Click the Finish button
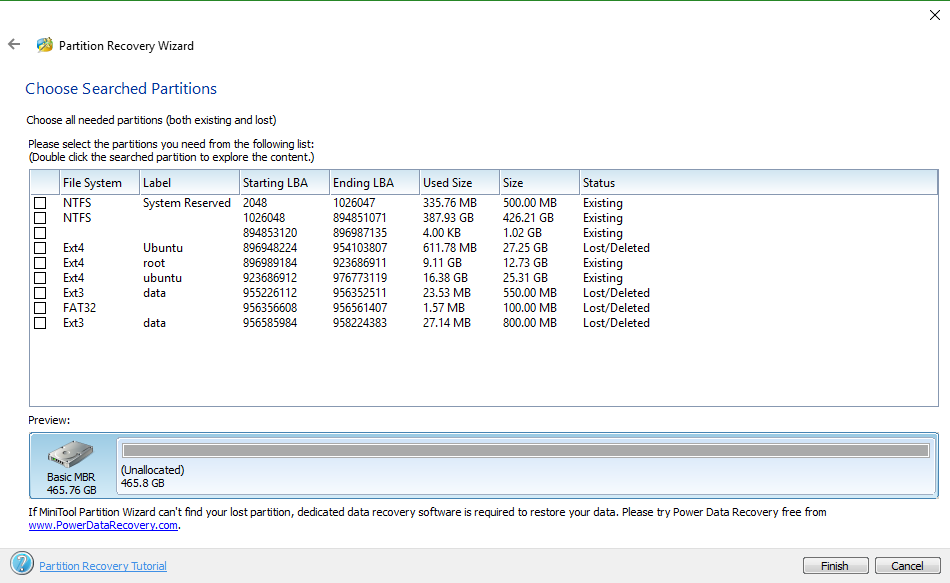 click(x=835, y=565)
